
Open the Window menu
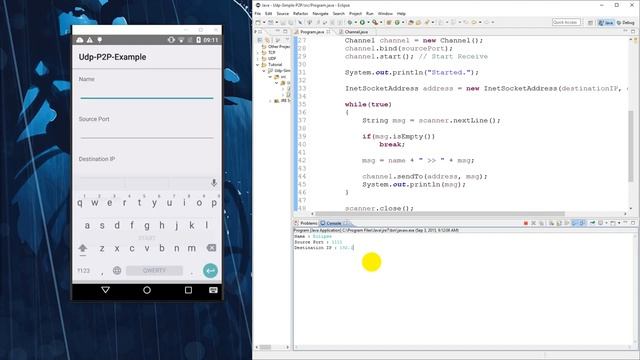coord(385,13)
